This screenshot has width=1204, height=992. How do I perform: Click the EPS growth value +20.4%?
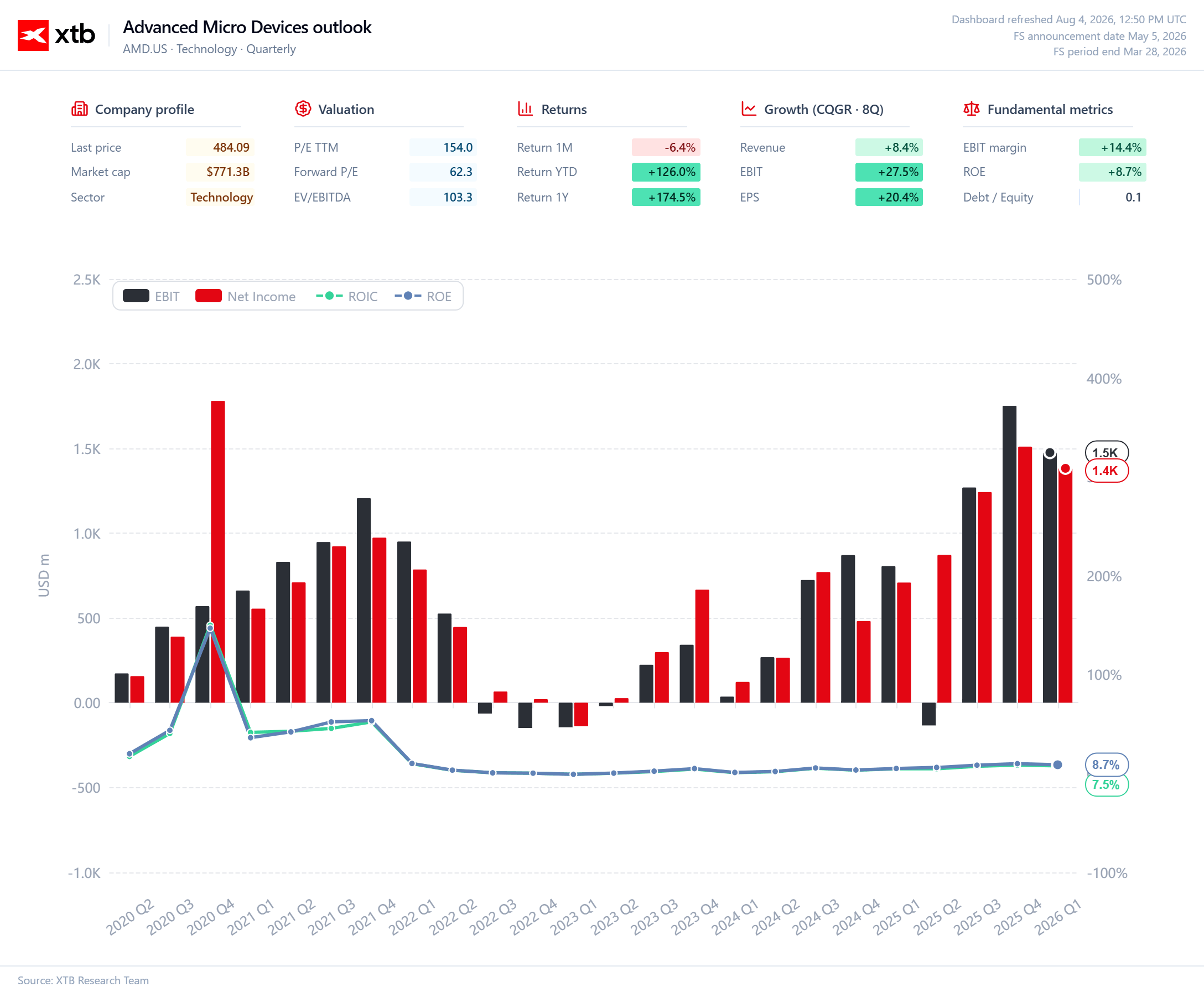(889, 197)
